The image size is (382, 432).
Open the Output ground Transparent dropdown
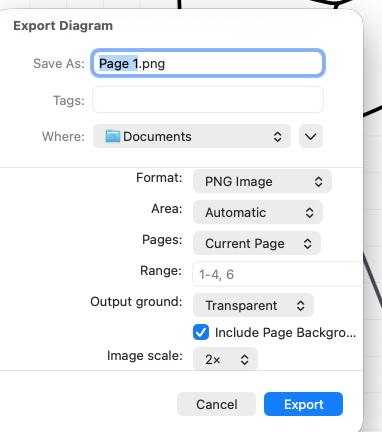253,305
